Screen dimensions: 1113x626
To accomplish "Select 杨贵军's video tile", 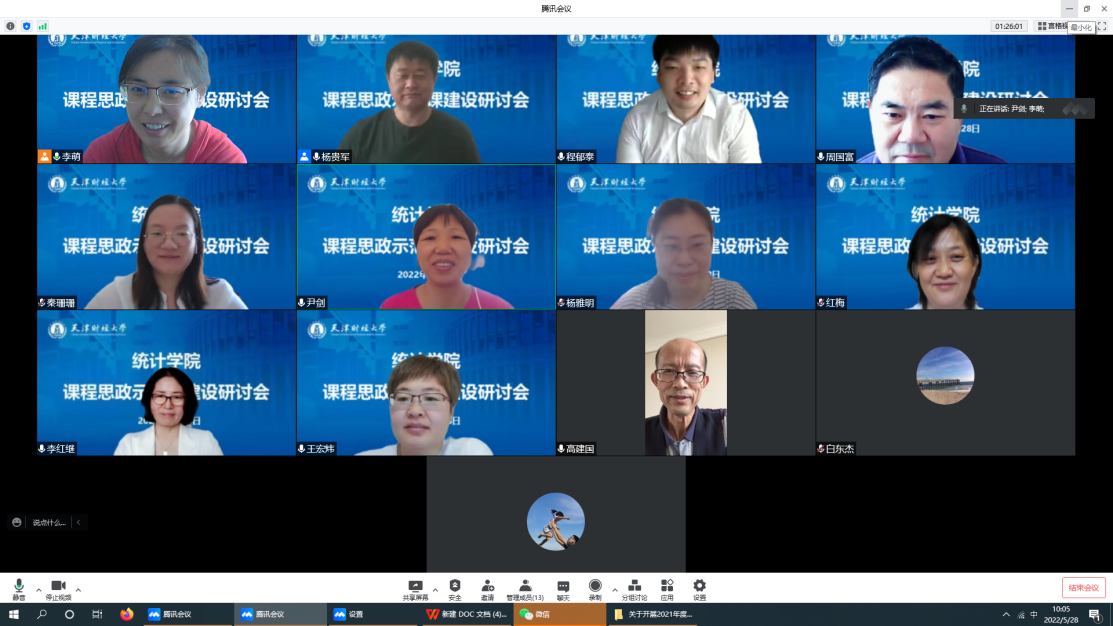I will [426, 99].
